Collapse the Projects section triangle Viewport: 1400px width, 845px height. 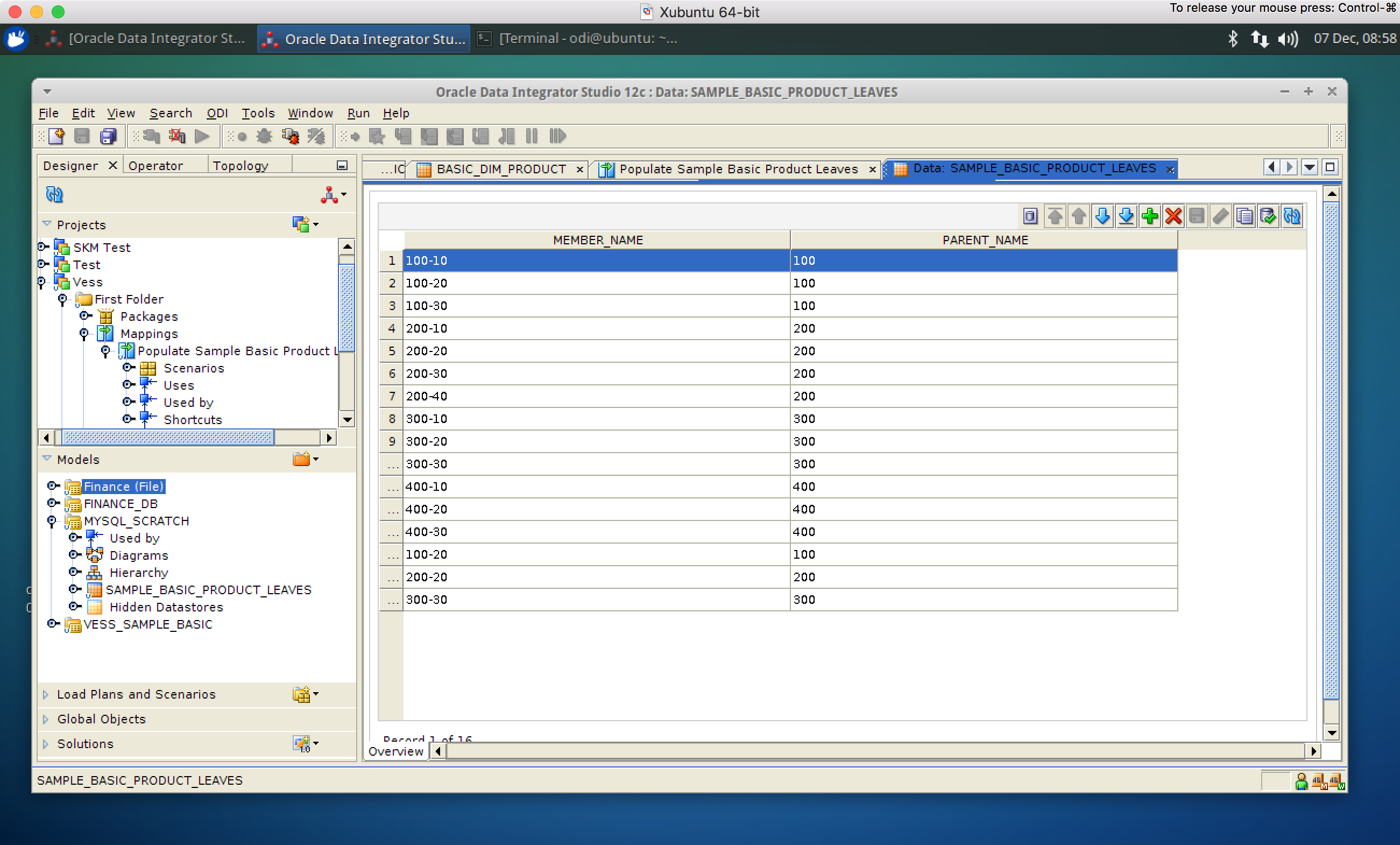click(47, 224)
